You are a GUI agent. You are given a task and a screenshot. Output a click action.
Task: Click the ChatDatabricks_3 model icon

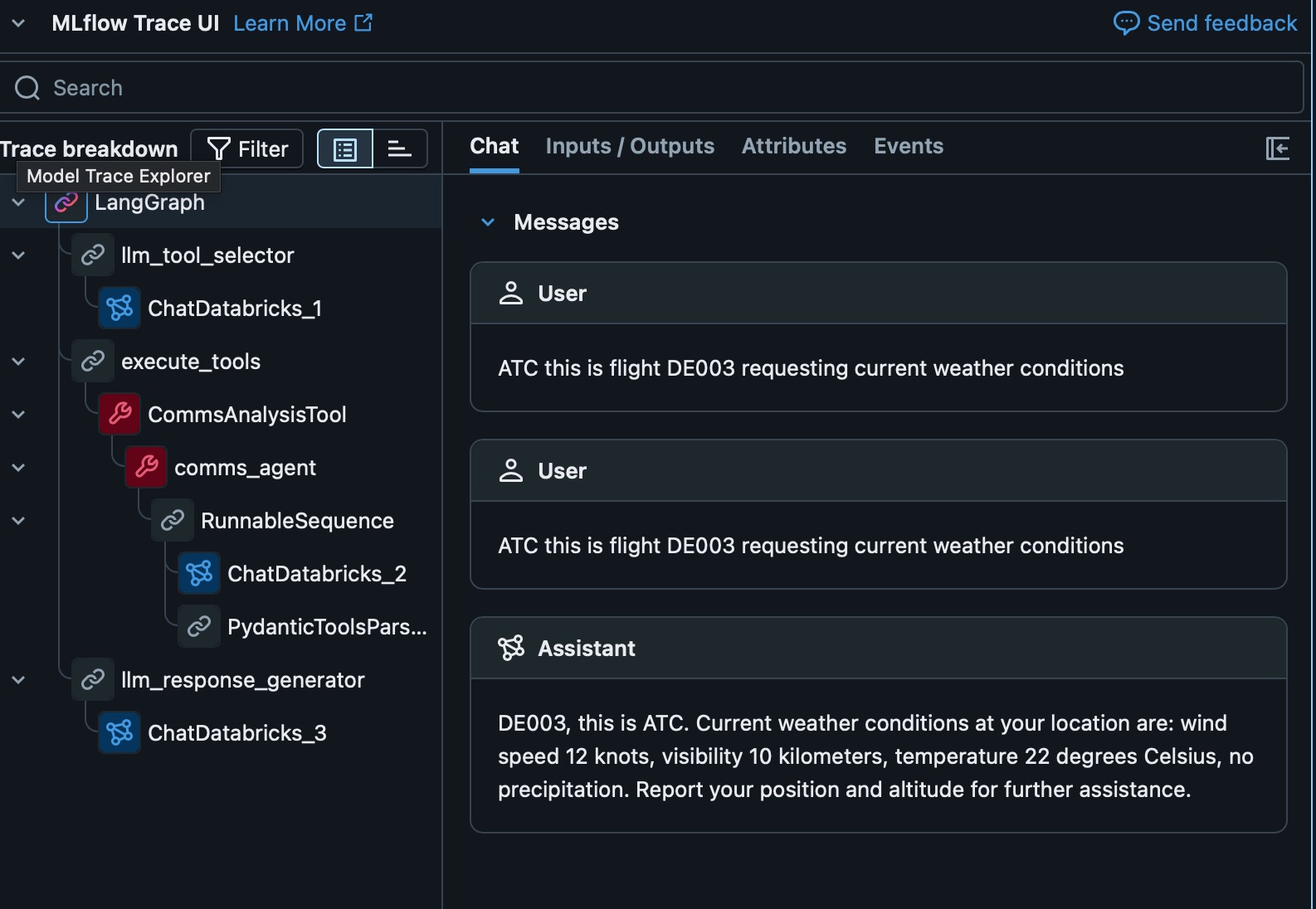click(x=119, y=733)
